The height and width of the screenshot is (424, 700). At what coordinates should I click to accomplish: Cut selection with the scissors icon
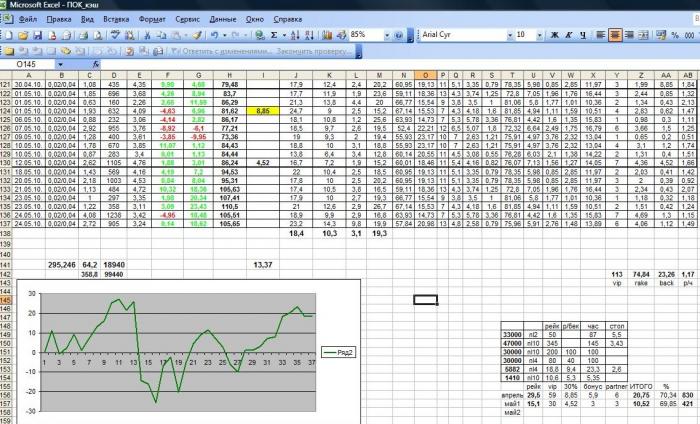tap(147, 35)
